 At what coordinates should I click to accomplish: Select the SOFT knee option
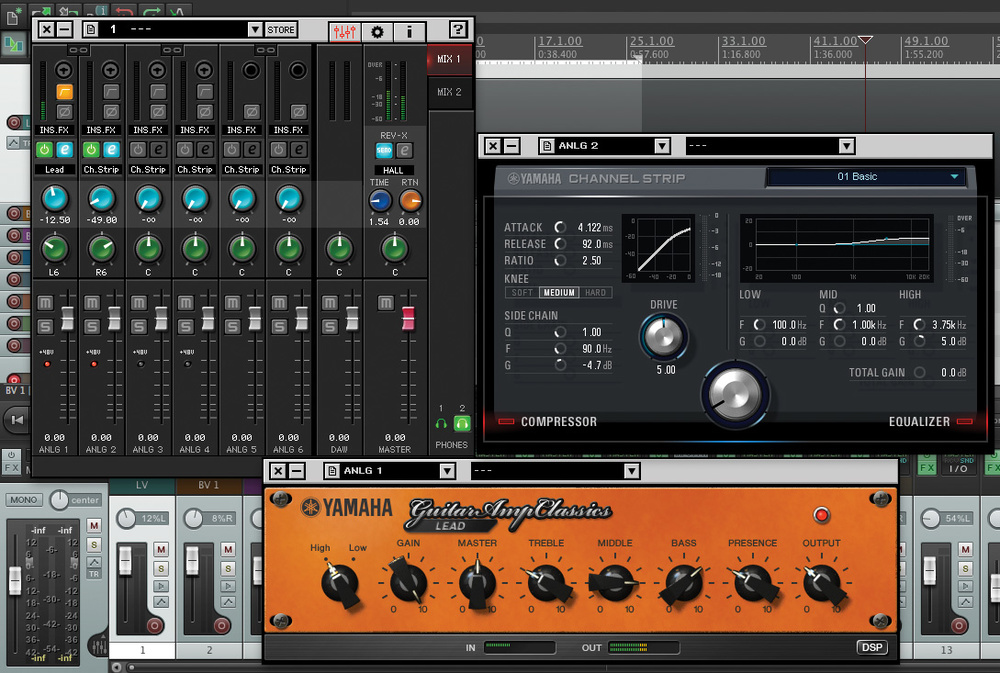pyautogui.click(x=522, y=293)
